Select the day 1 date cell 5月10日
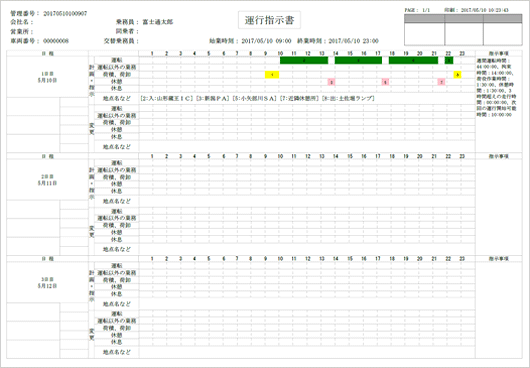 coord(47,77)
